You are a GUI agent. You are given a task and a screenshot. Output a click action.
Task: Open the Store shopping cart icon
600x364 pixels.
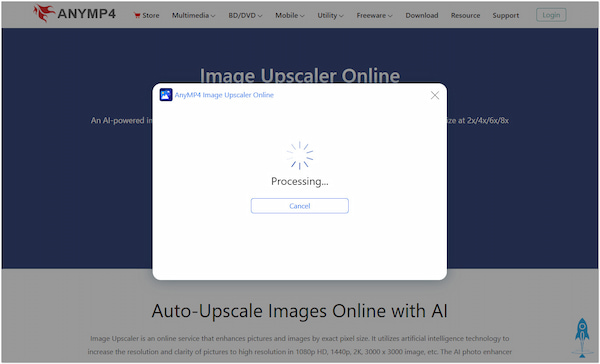[x=137, y=16]
